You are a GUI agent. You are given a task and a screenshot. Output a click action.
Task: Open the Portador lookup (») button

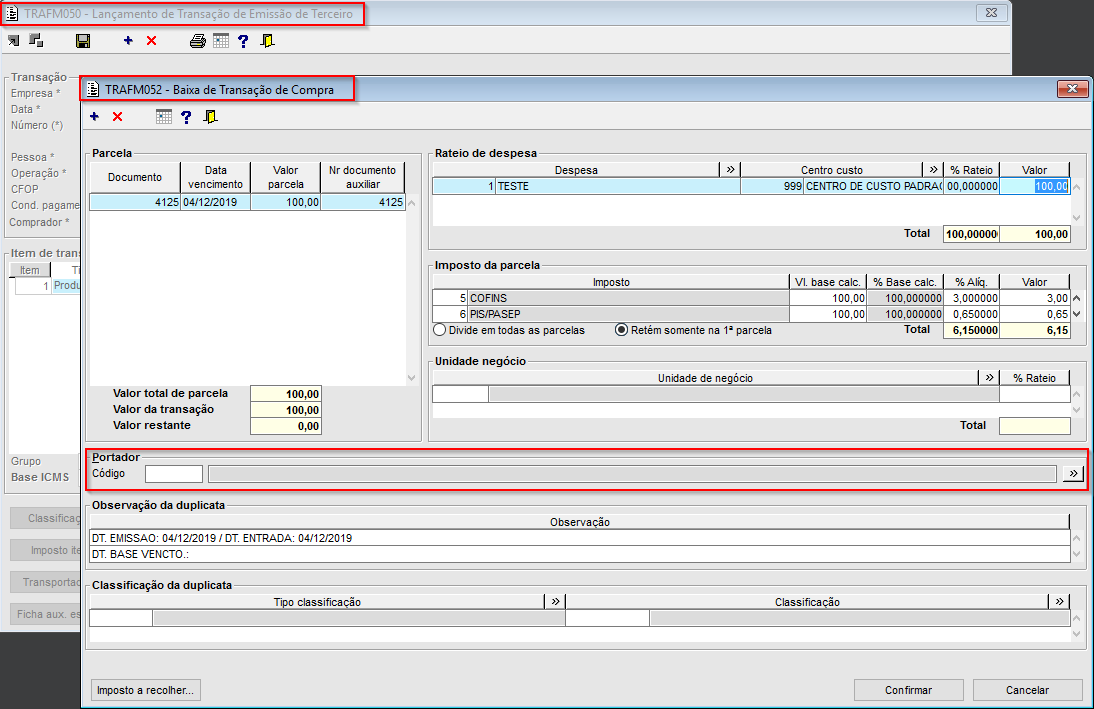click(x=1073, y=474)
